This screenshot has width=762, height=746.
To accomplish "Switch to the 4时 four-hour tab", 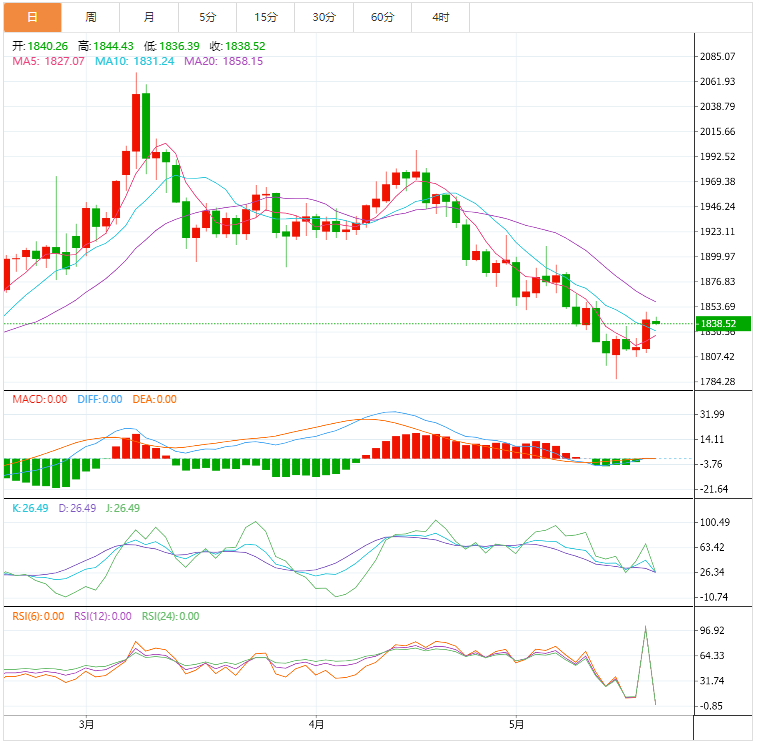I will click(441, 17).
